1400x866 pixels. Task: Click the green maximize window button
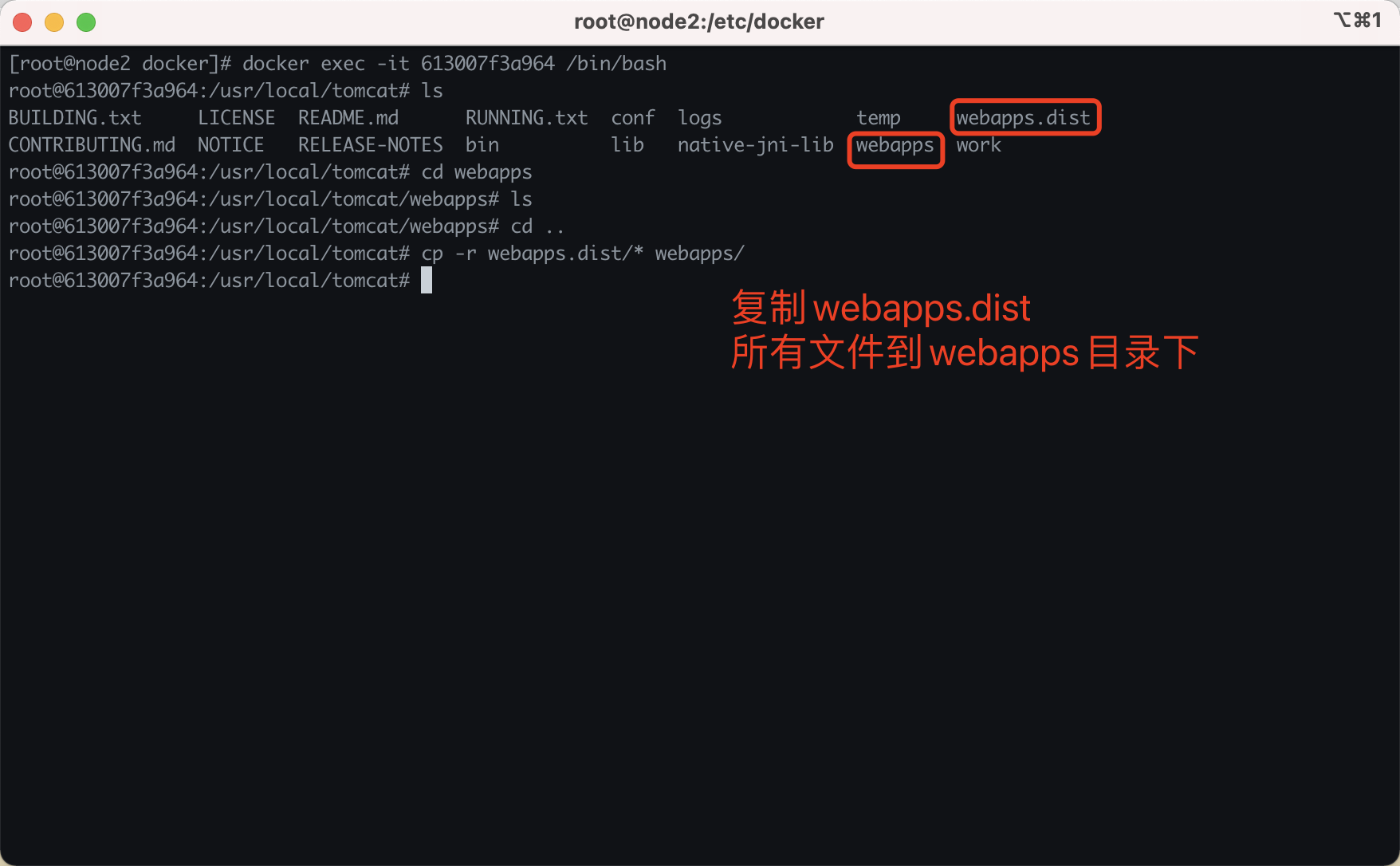pyautogui.click(x=86, y=22)
